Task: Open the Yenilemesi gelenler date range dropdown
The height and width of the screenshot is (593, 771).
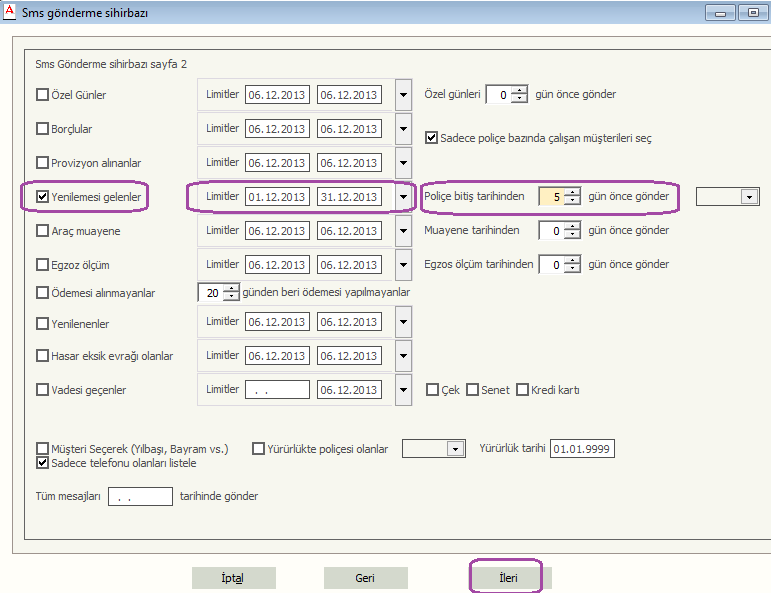Action: pos(403,198)
